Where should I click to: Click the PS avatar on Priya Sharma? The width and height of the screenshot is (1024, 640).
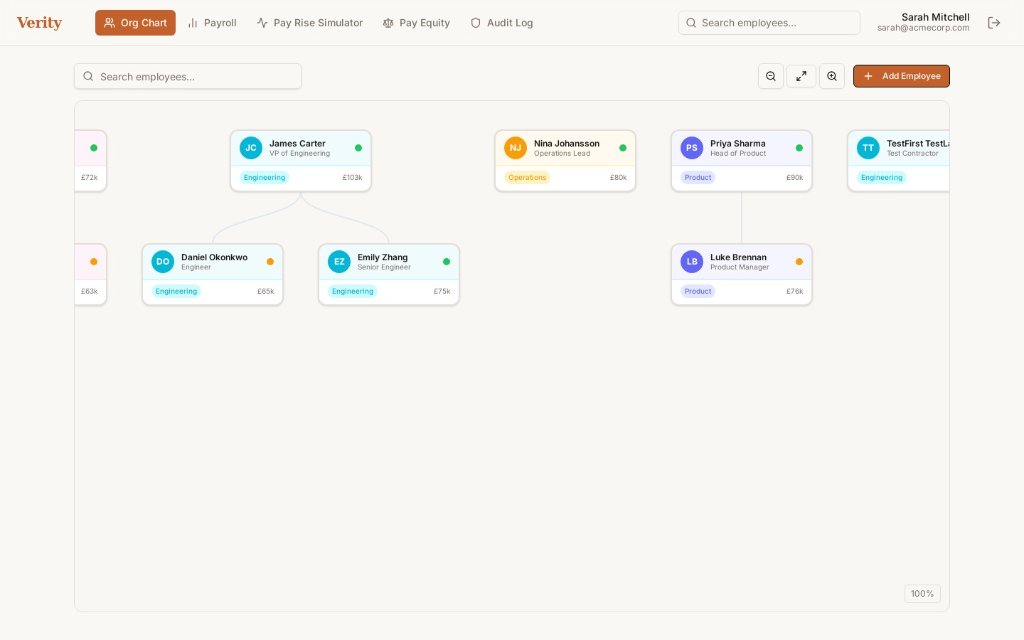pyautogui.click(x=692, y=148)
